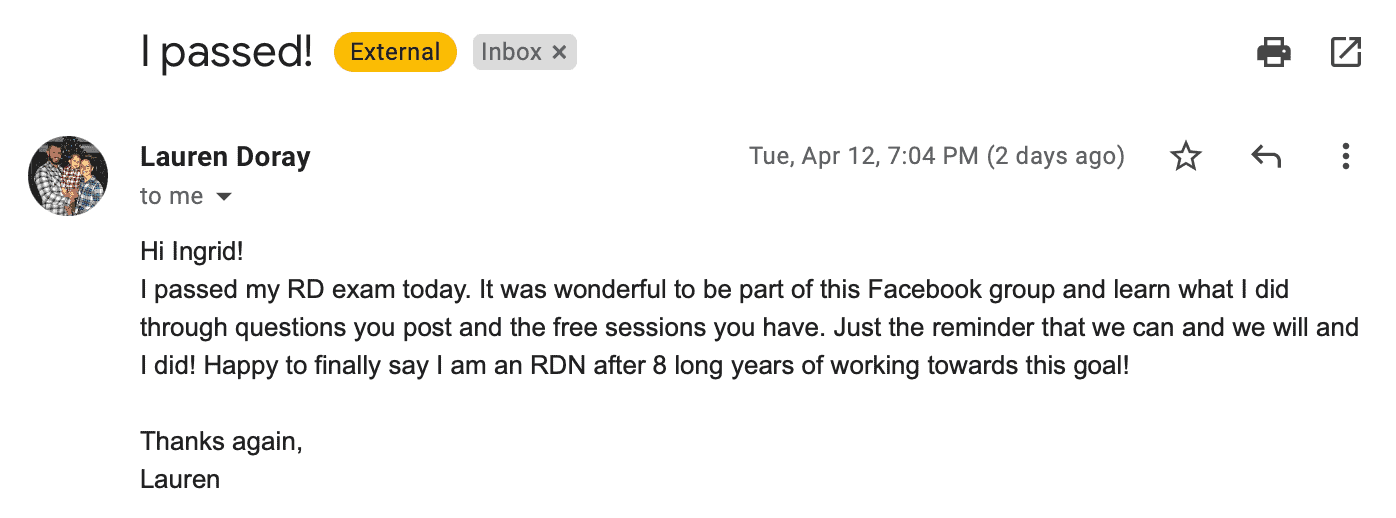This screenshot has height=518, width=1396.
Task: Expand recipient details arrow beside "to me"
Action: pos(224,197)
